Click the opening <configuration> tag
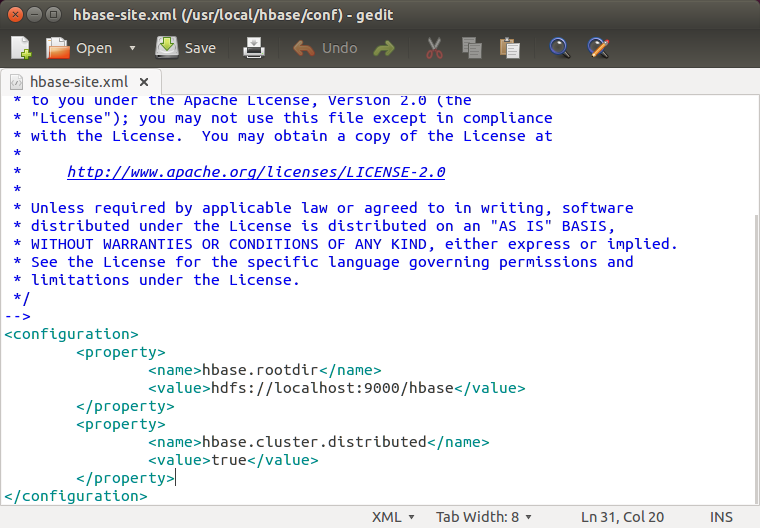 click(x=71, y=334)
